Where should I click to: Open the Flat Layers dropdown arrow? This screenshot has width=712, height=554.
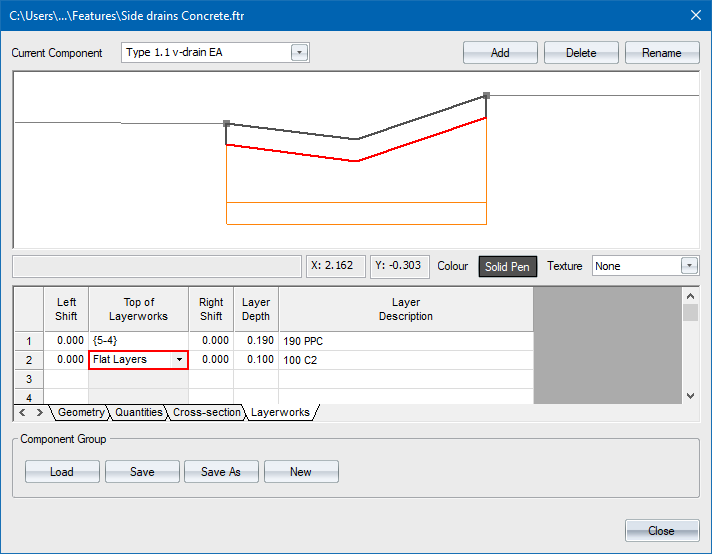tap(179, 360)
